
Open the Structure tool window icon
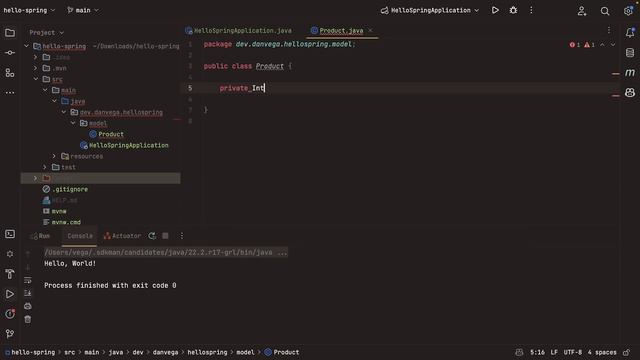(10, 73)
